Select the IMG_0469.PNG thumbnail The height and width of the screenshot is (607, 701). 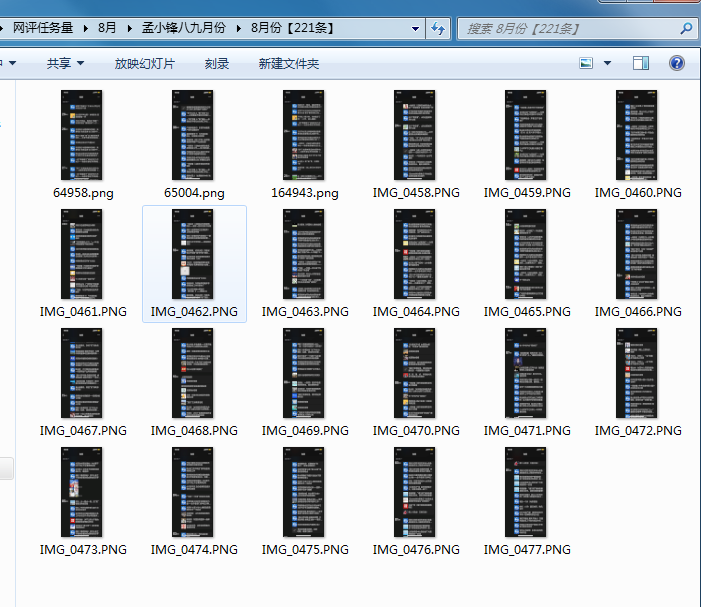(x=304, y=373)
